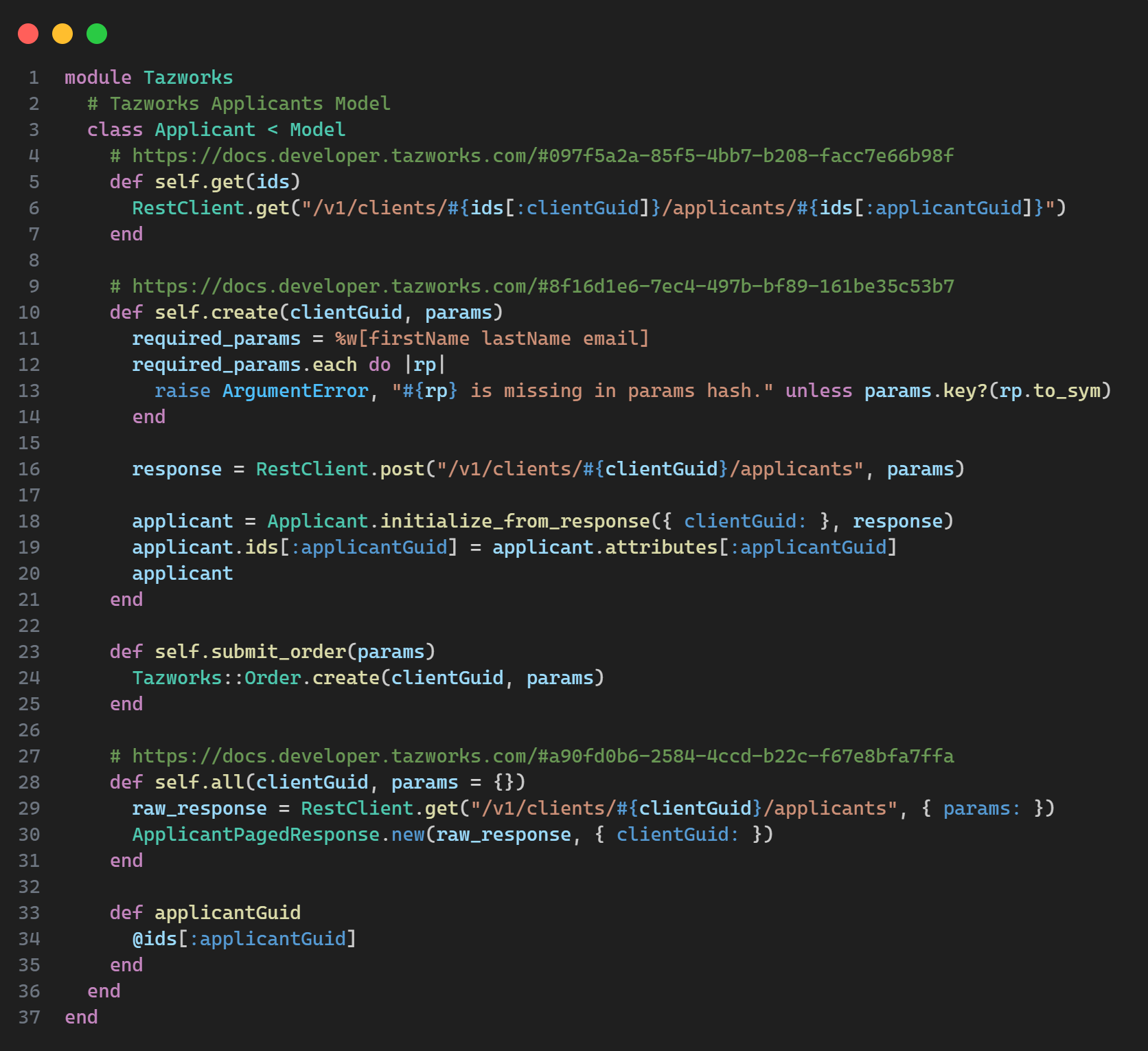
Task: Click the docs URL ending 161be35c53b7
Action: (x=543, y=286)
